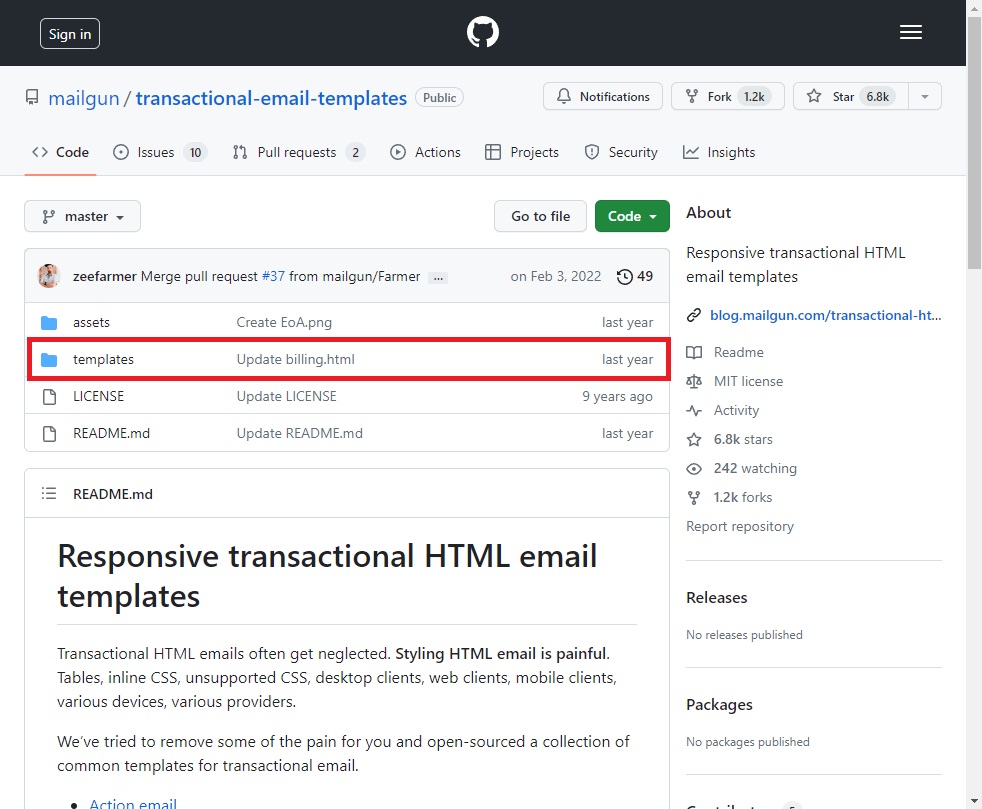The width and height of the screenshot is (982, 809).
Task: Open the Packages section heading
Action: click(x=719, y=704)
